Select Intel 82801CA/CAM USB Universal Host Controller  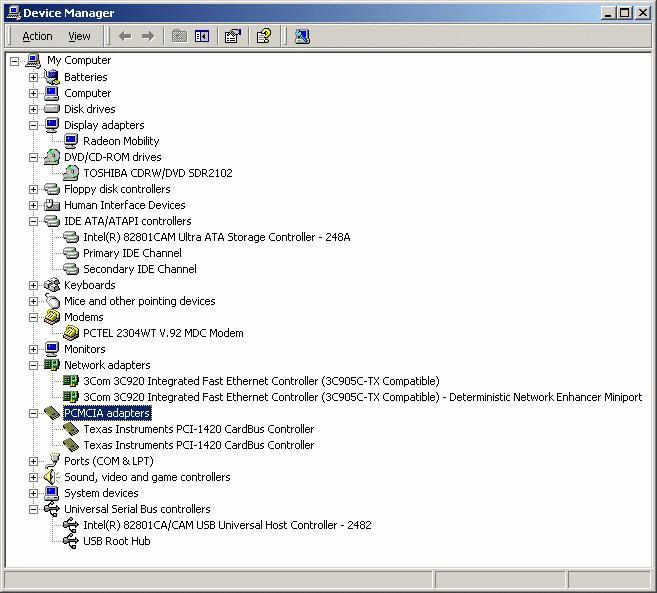[227, 525]
